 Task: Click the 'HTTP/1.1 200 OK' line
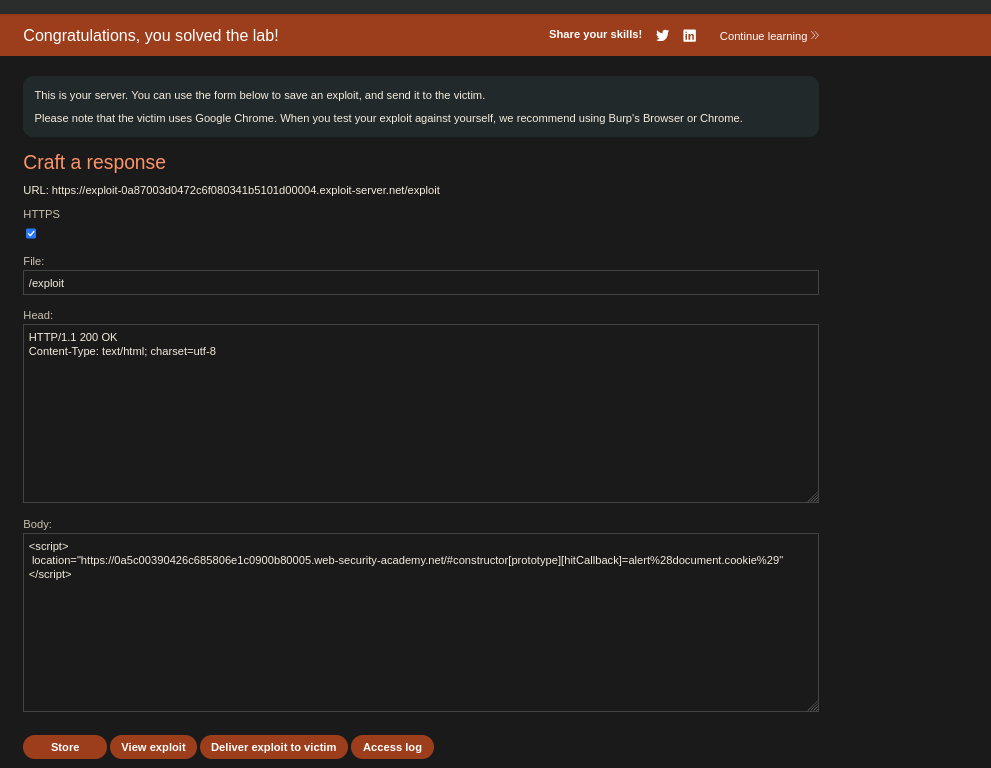click(73, 337)
